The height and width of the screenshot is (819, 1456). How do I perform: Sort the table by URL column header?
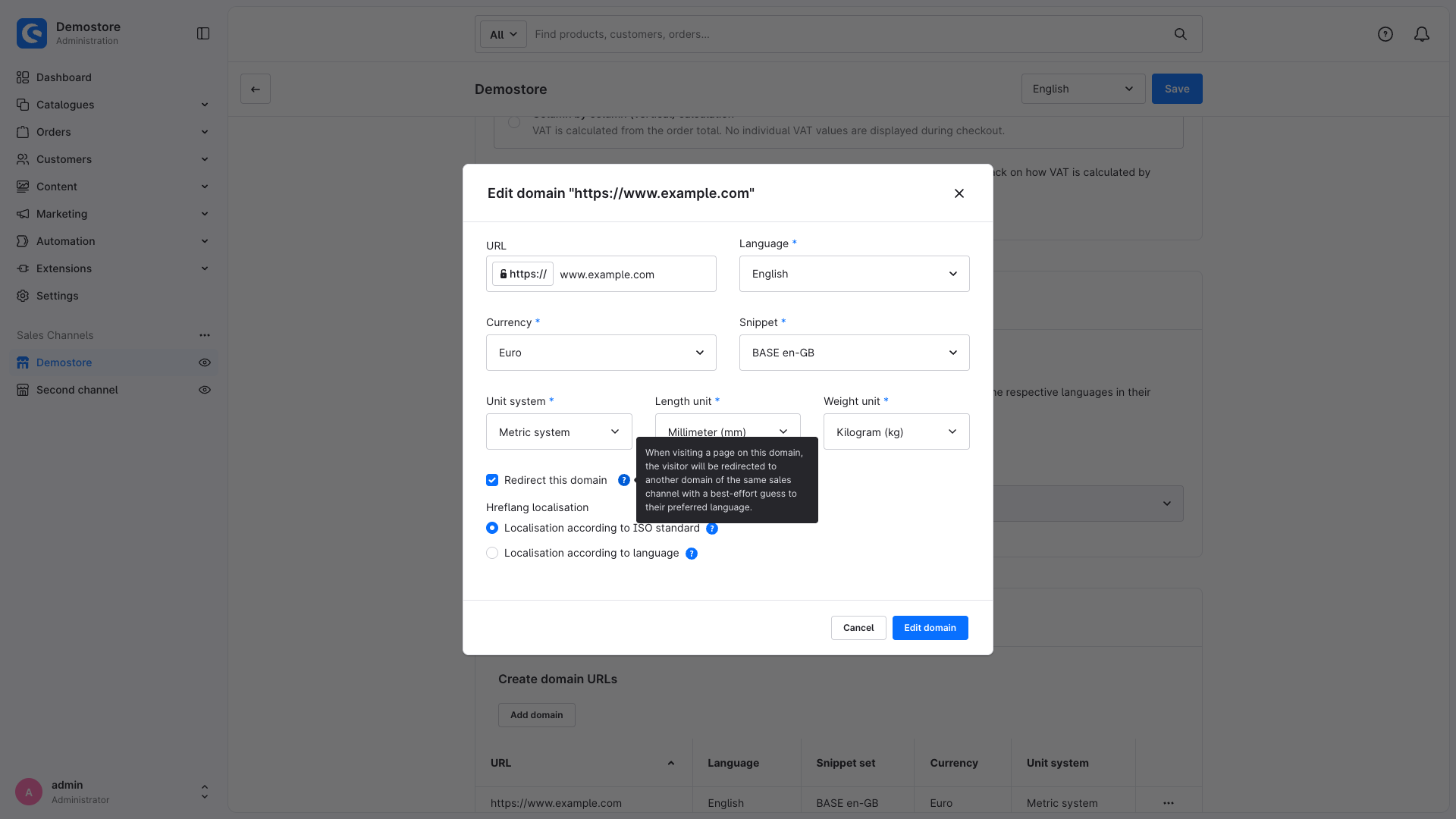pos(583,763)
